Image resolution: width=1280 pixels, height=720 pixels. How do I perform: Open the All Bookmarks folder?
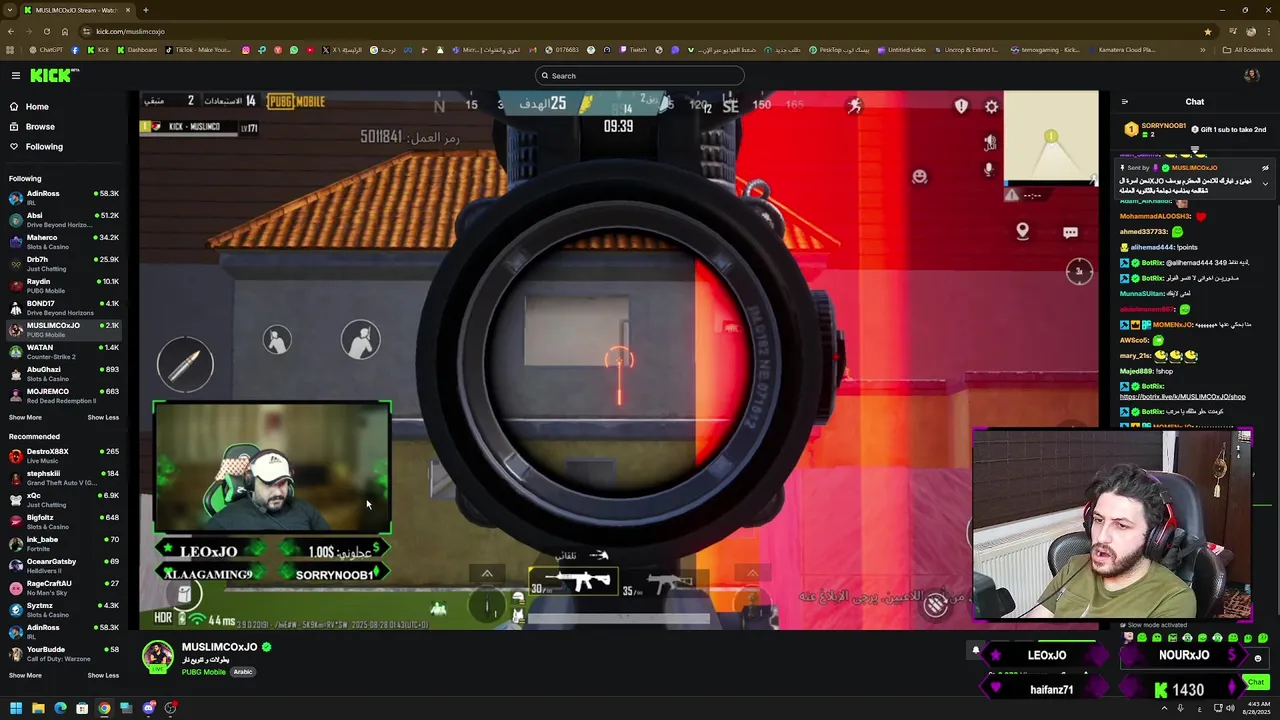click(x=1248, y=50)
